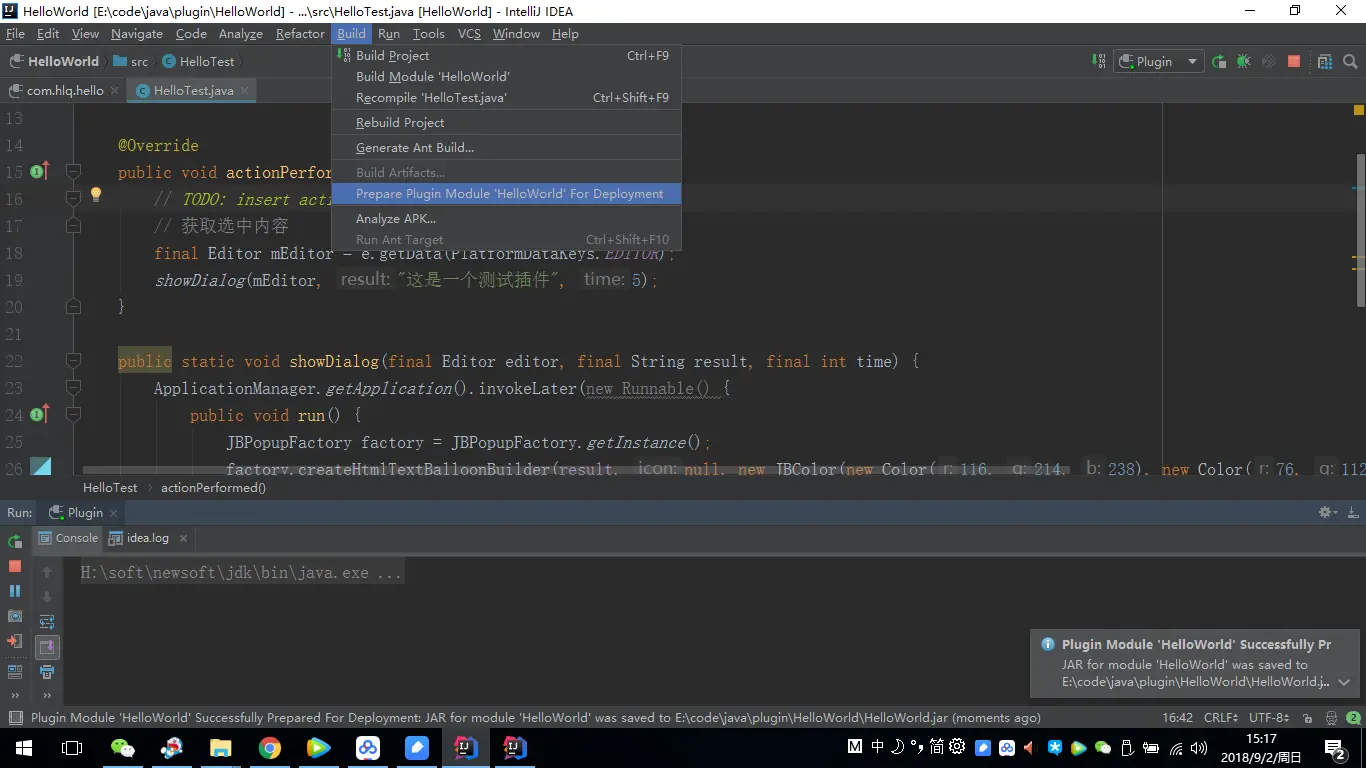Click the Plugin Module notification balloon
This screenshot has width=1366, height=768.
pos(1195,663)
